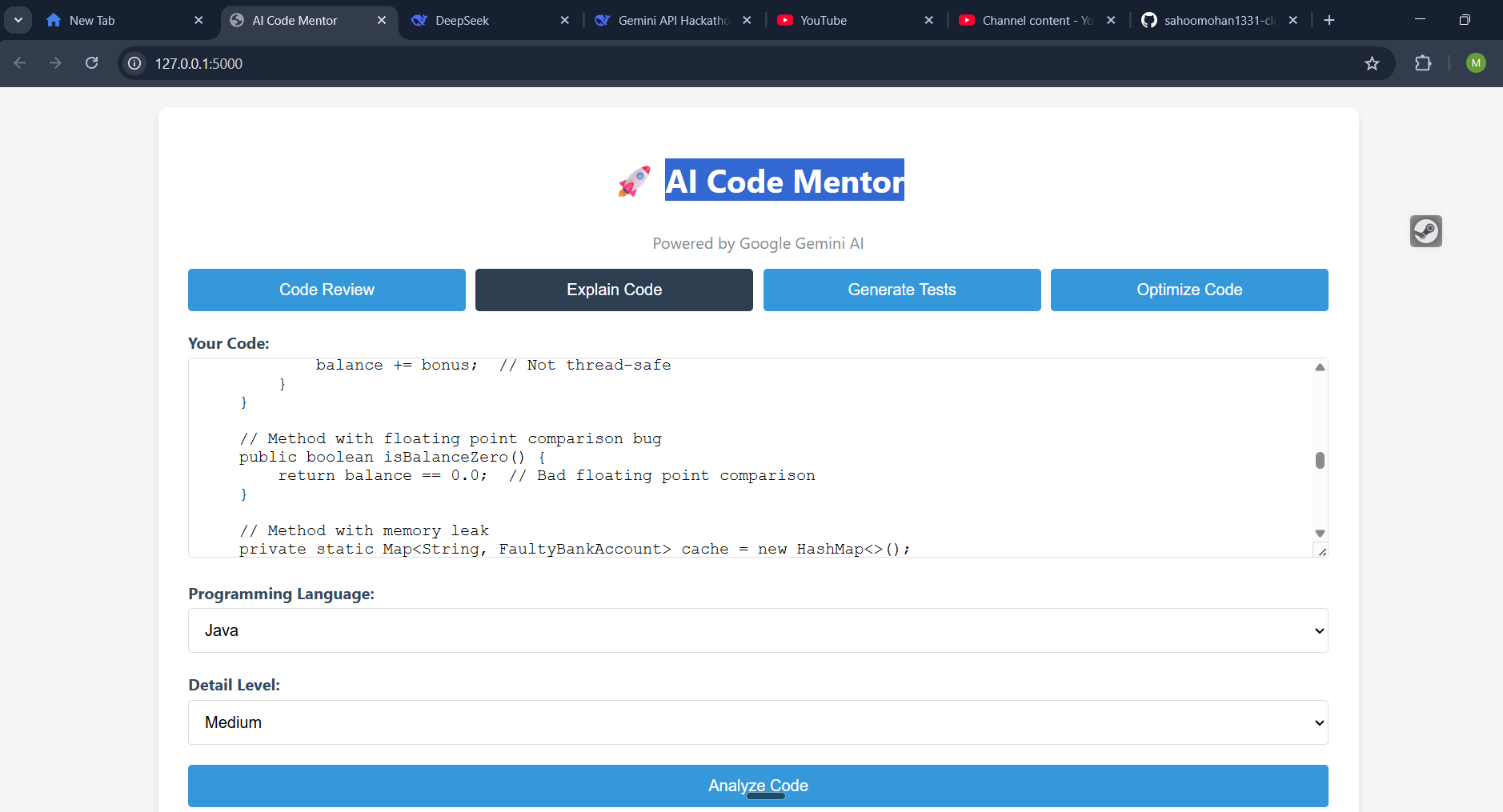Click the floating point comparison bug comment
The height and width of the screenshot is (812, 1503).
451,438
